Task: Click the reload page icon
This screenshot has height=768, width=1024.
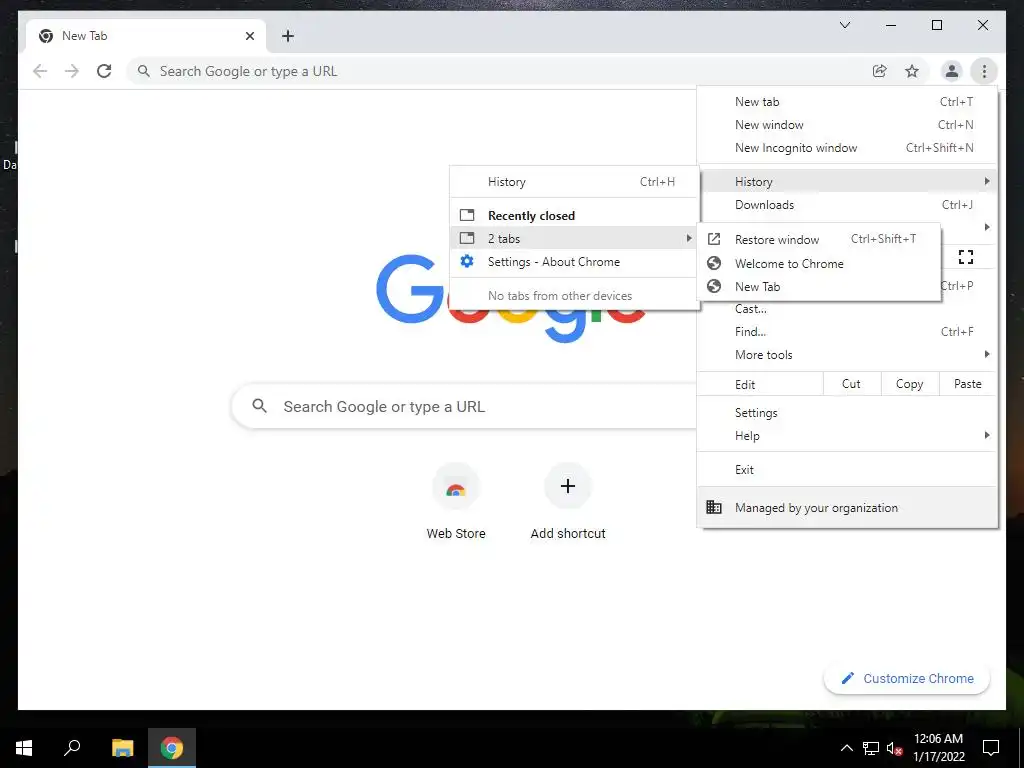Action: pyautogui.click(x=104, y=71)
